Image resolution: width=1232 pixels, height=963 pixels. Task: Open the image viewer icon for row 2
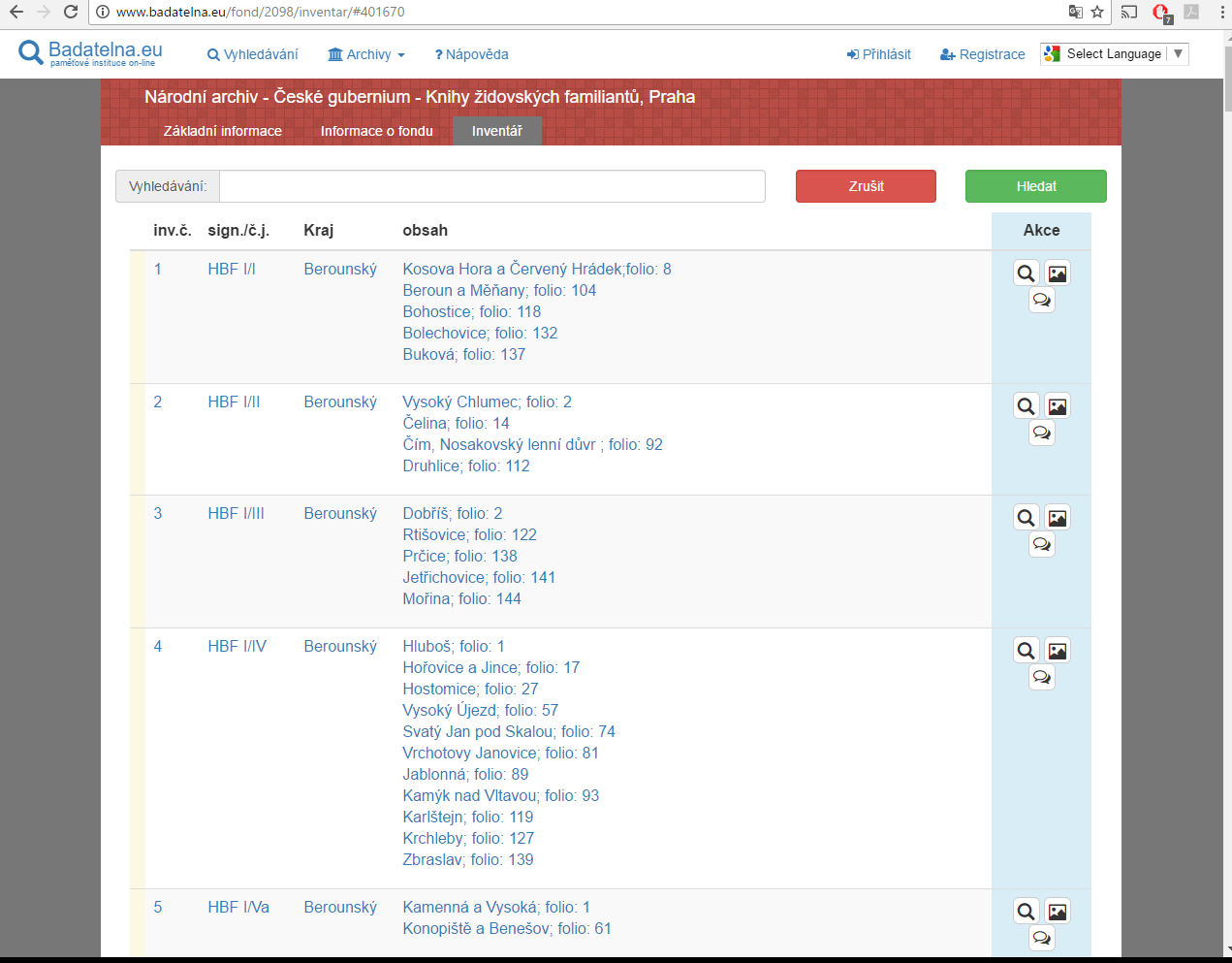(x=1058, y=406)
